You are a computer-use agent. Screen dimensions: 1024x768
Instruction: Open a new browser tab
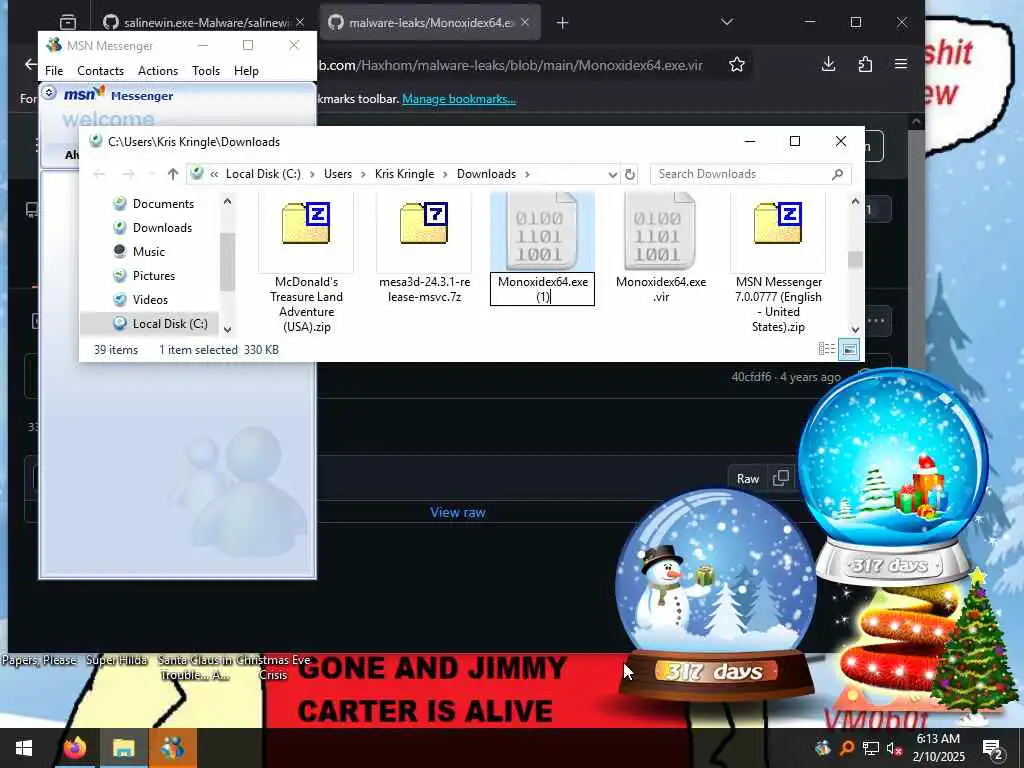coord(562,23)
